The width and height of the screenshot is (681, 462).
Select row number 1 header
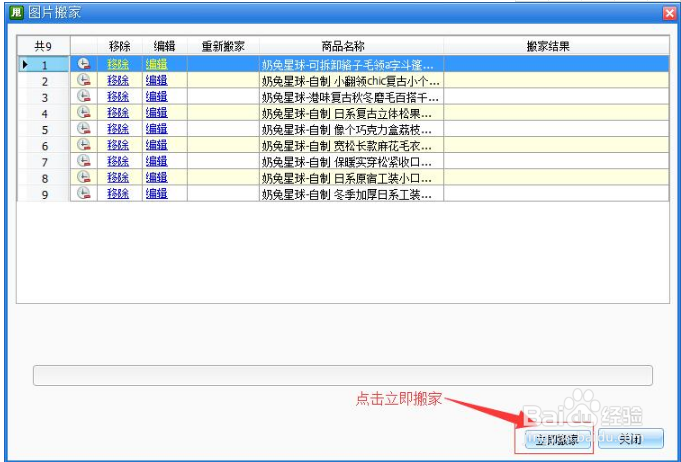[43, 64]
